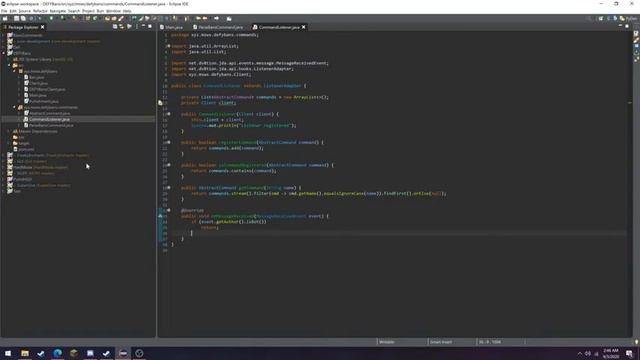This screenshot has width=640, height=360.
Task: Switch to Eclipse on the taskbar
Action: 123,353
